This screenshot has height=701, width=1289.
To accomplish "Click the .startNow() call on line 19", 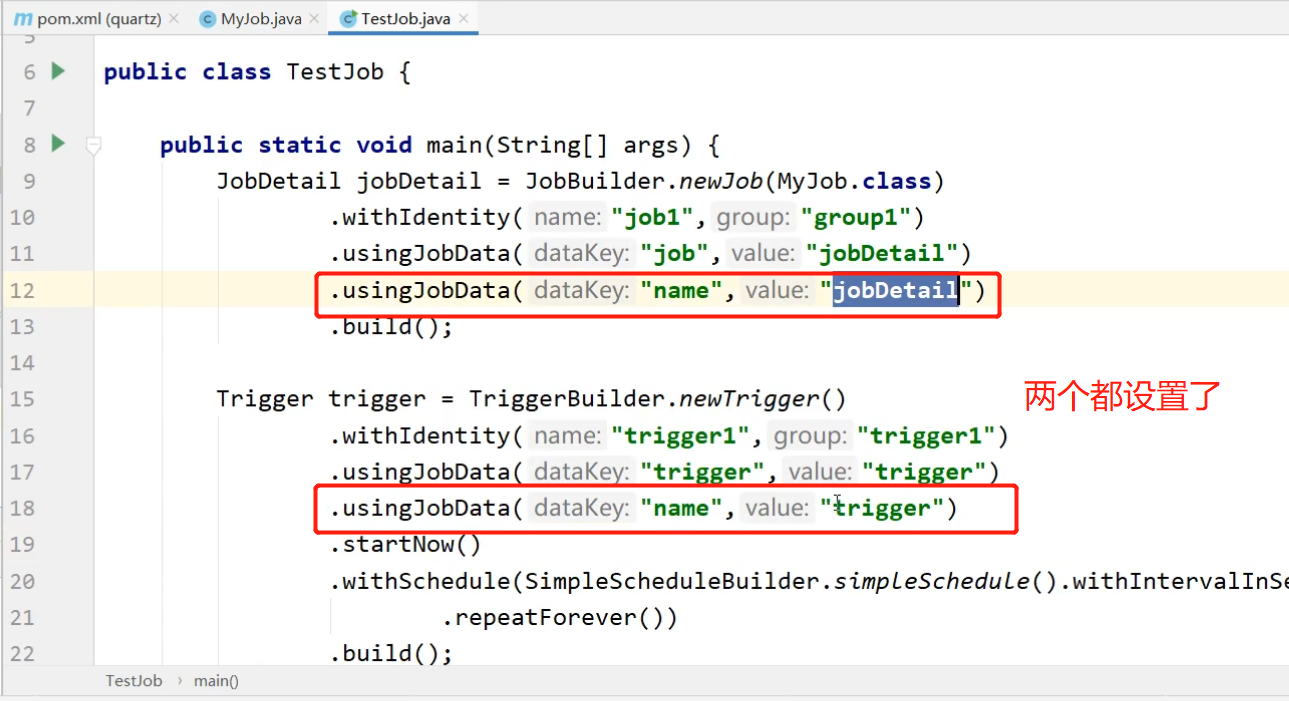I will [406, 544].
